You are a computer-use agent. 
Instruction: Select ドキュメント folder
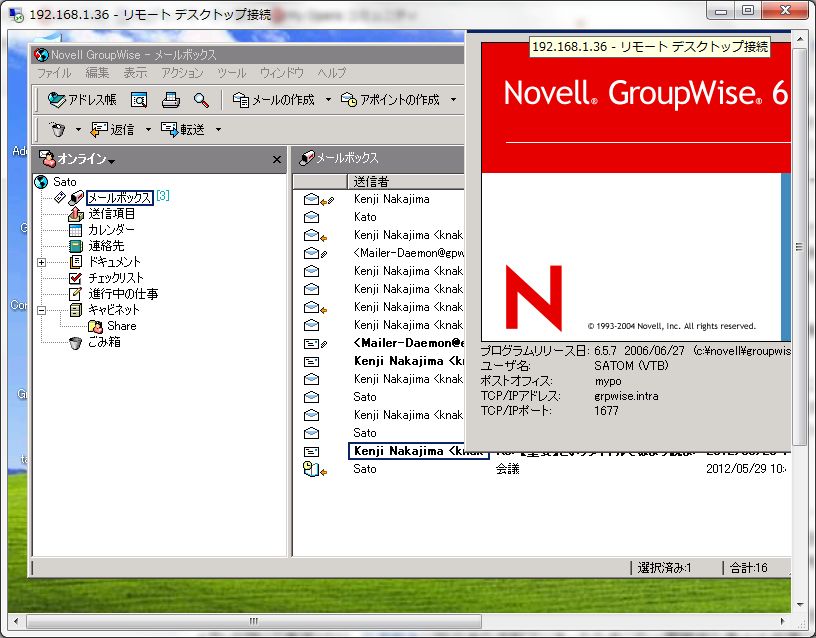click(114, 262)
